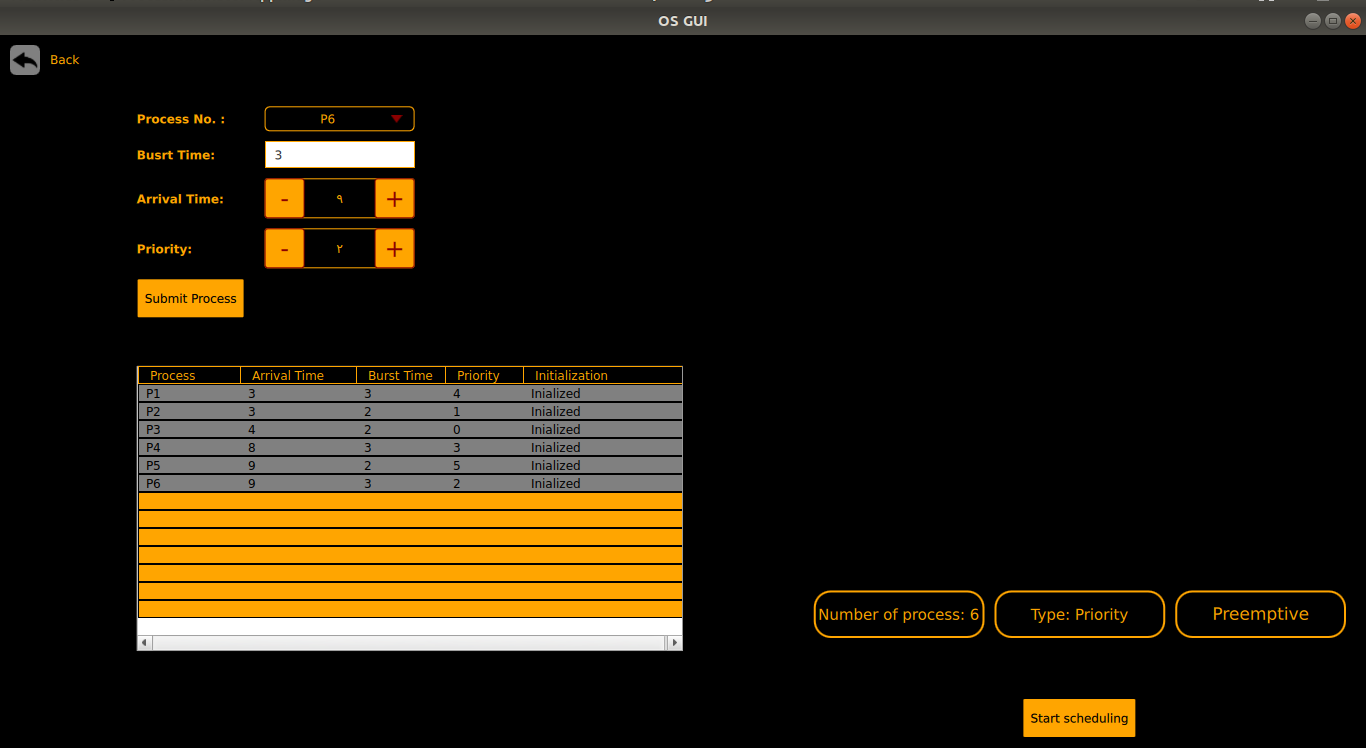Image resolution: width=1366 pixels, height=748 pixels.
Task: Click the Back arrow icon
Action: pos(25,59)
